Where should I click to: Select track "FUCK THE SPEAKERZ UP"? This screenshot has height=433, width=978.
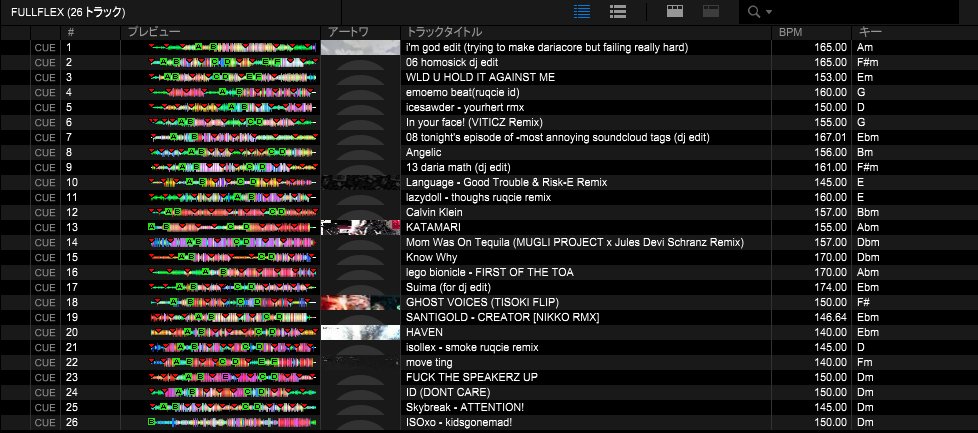(x=472, y=377)
